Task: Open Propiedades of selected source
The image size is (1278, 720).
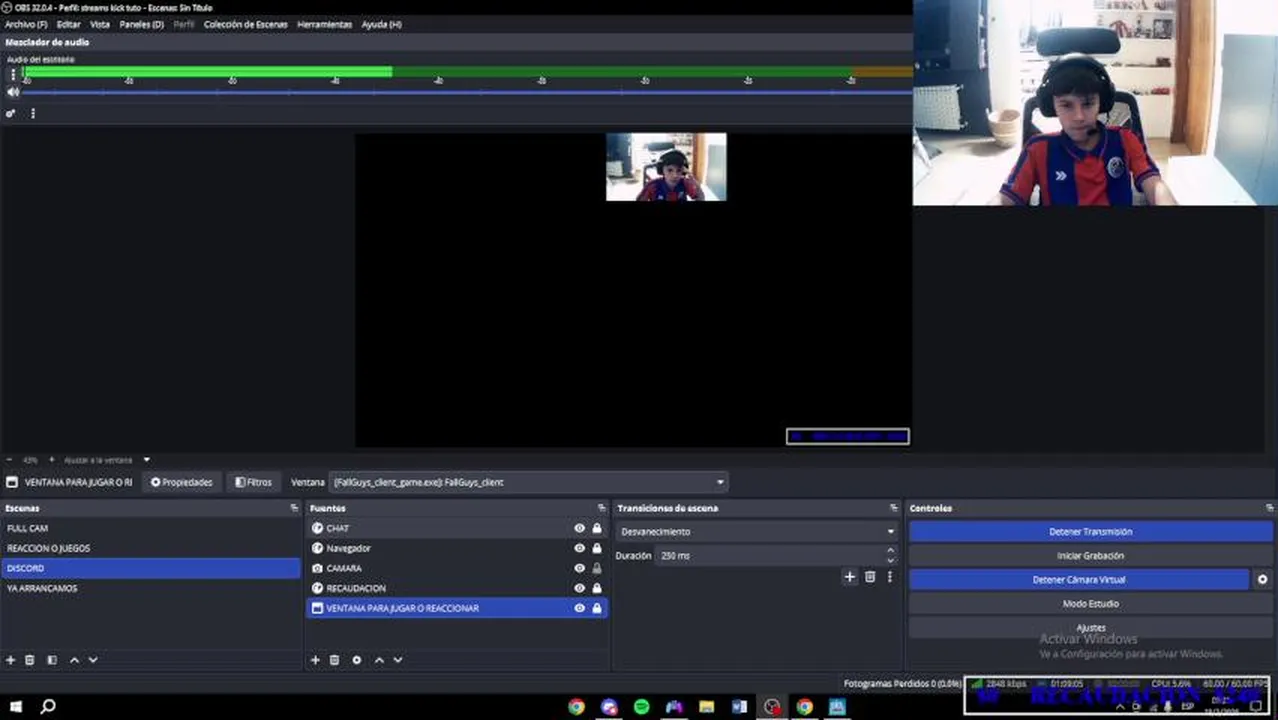Action: pos(182,482)
